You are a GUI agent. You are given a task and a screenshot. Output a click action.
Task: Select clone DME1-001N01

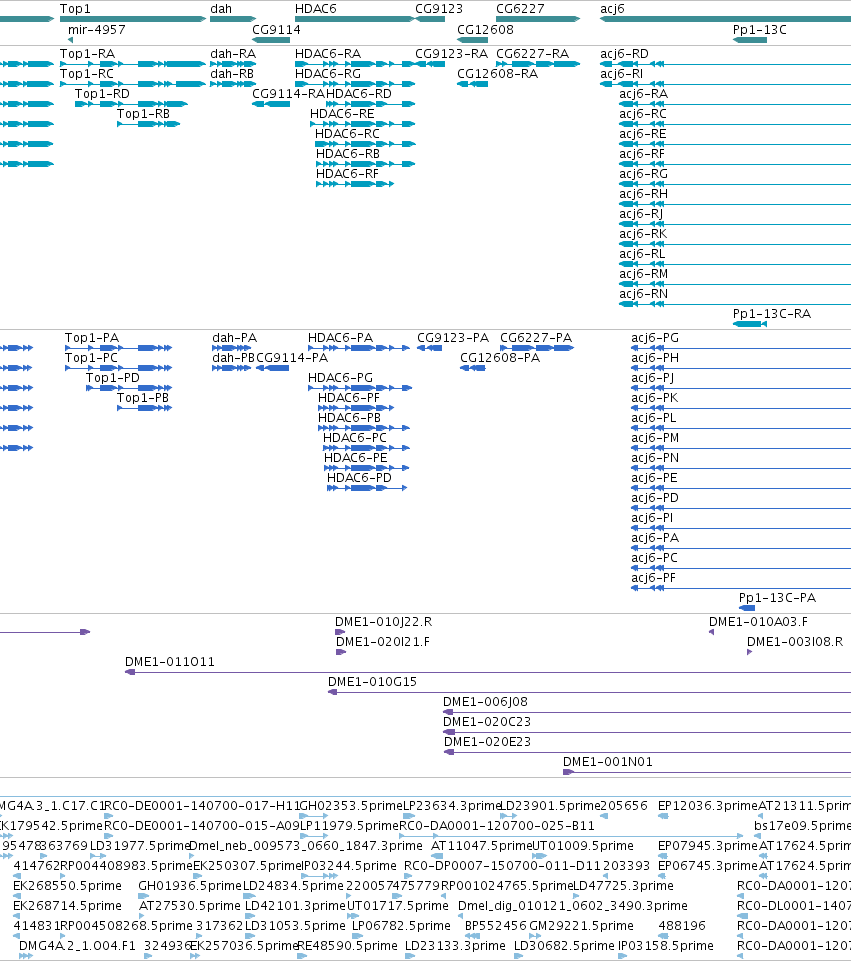click(707, 772)
